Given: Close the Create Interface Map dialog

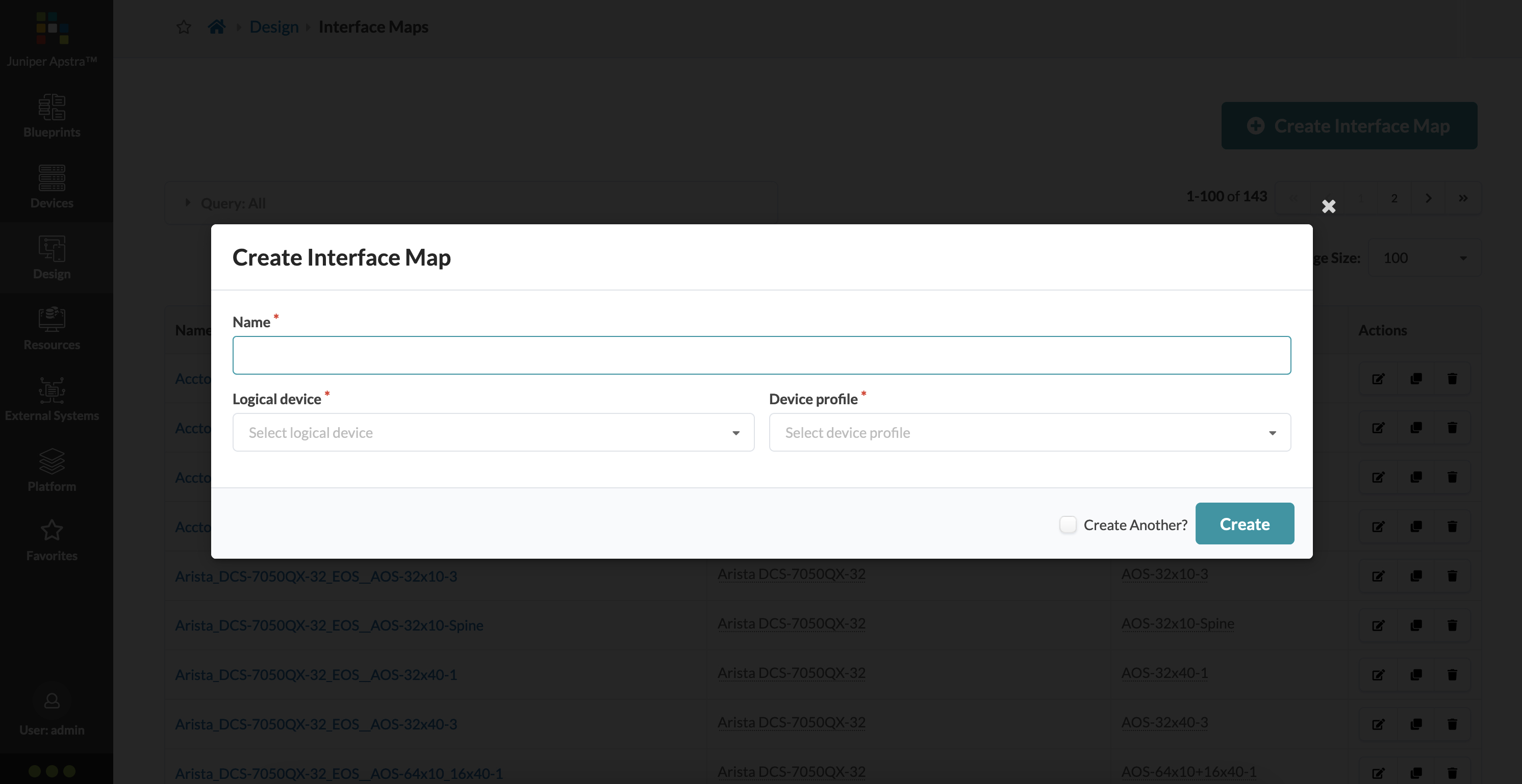Looking at the screenshot, I should 1329,206.
